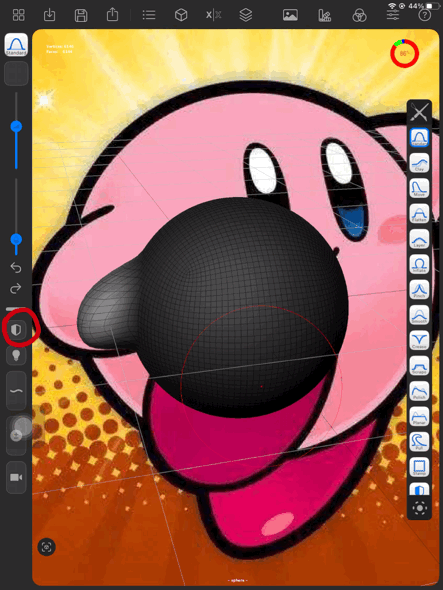
Task: Select the Flatten brush
Action: 419,213
